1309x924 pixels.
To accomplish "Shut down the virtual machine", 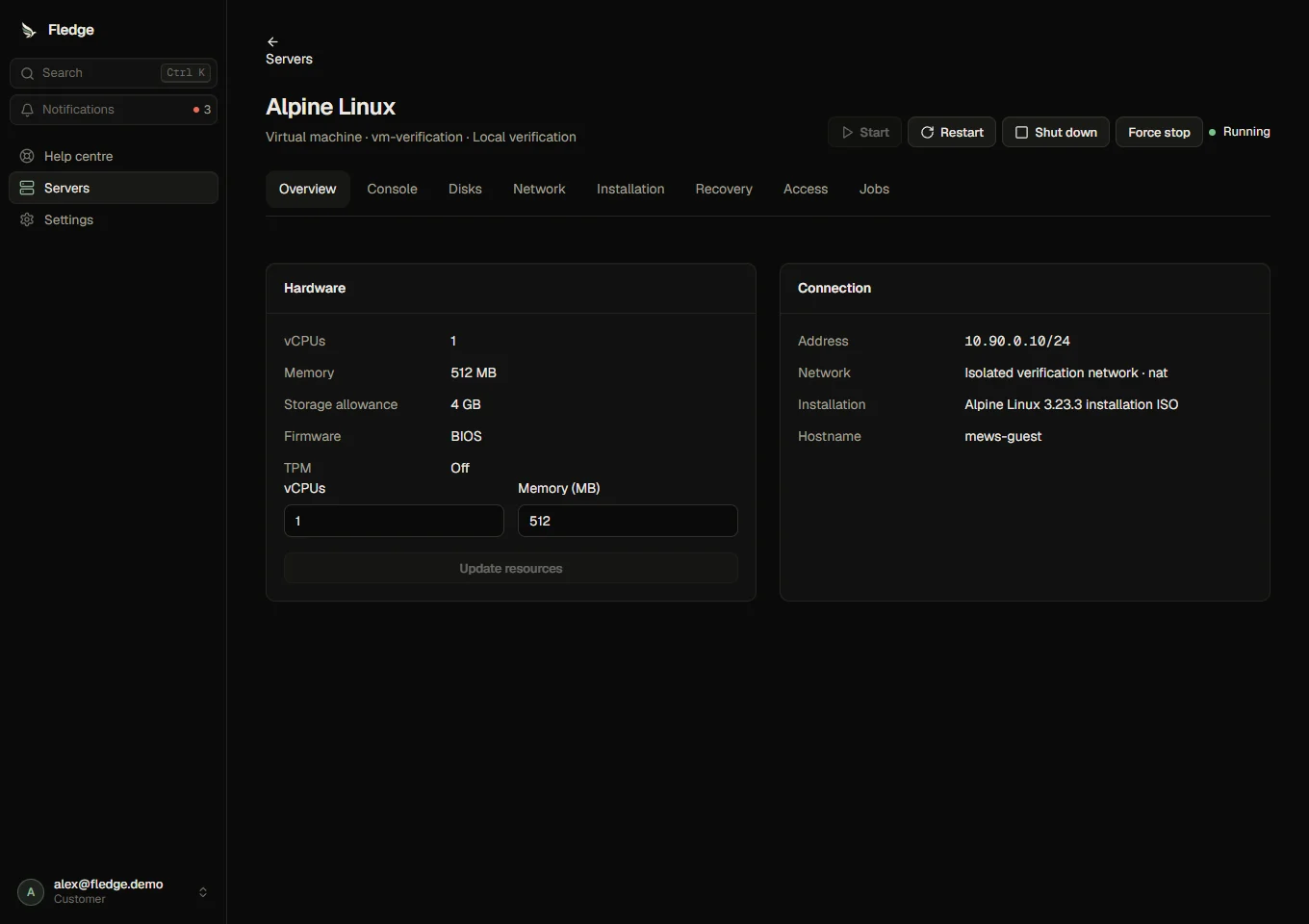I will [1056, 133].
